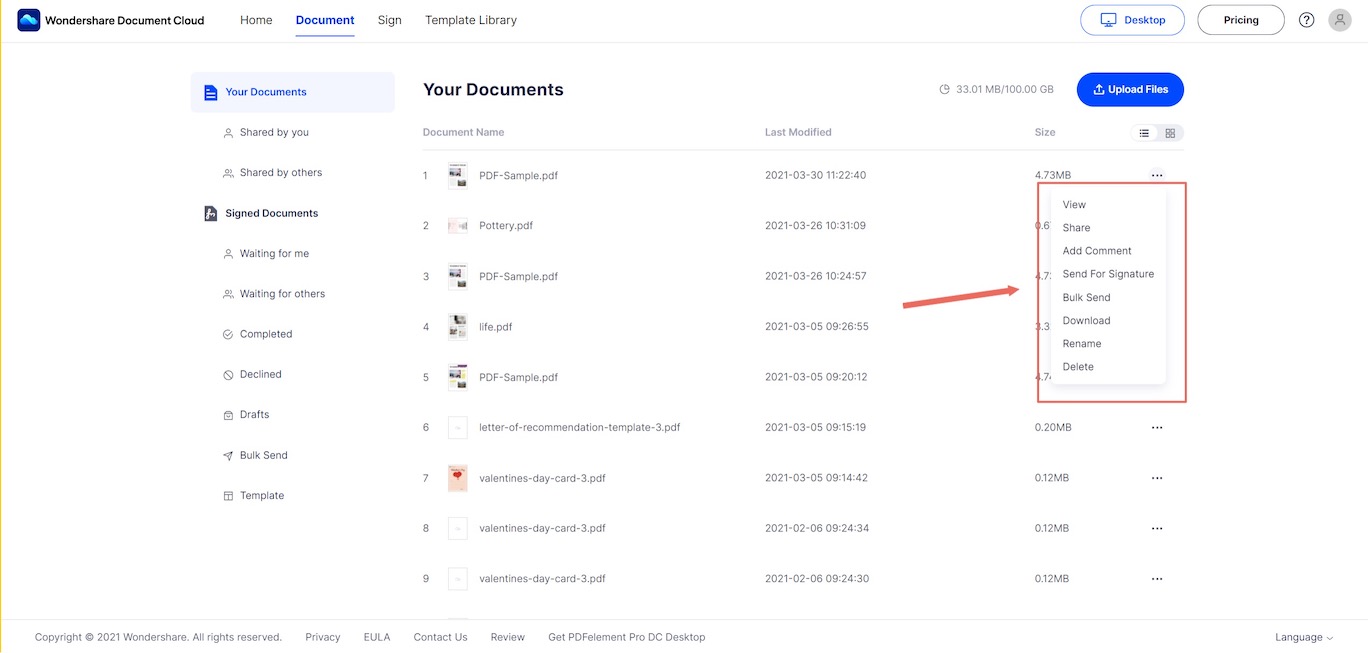Go to the Template Library tab
The height and width of the screenshot is (653, 1368).
point(470,20)
